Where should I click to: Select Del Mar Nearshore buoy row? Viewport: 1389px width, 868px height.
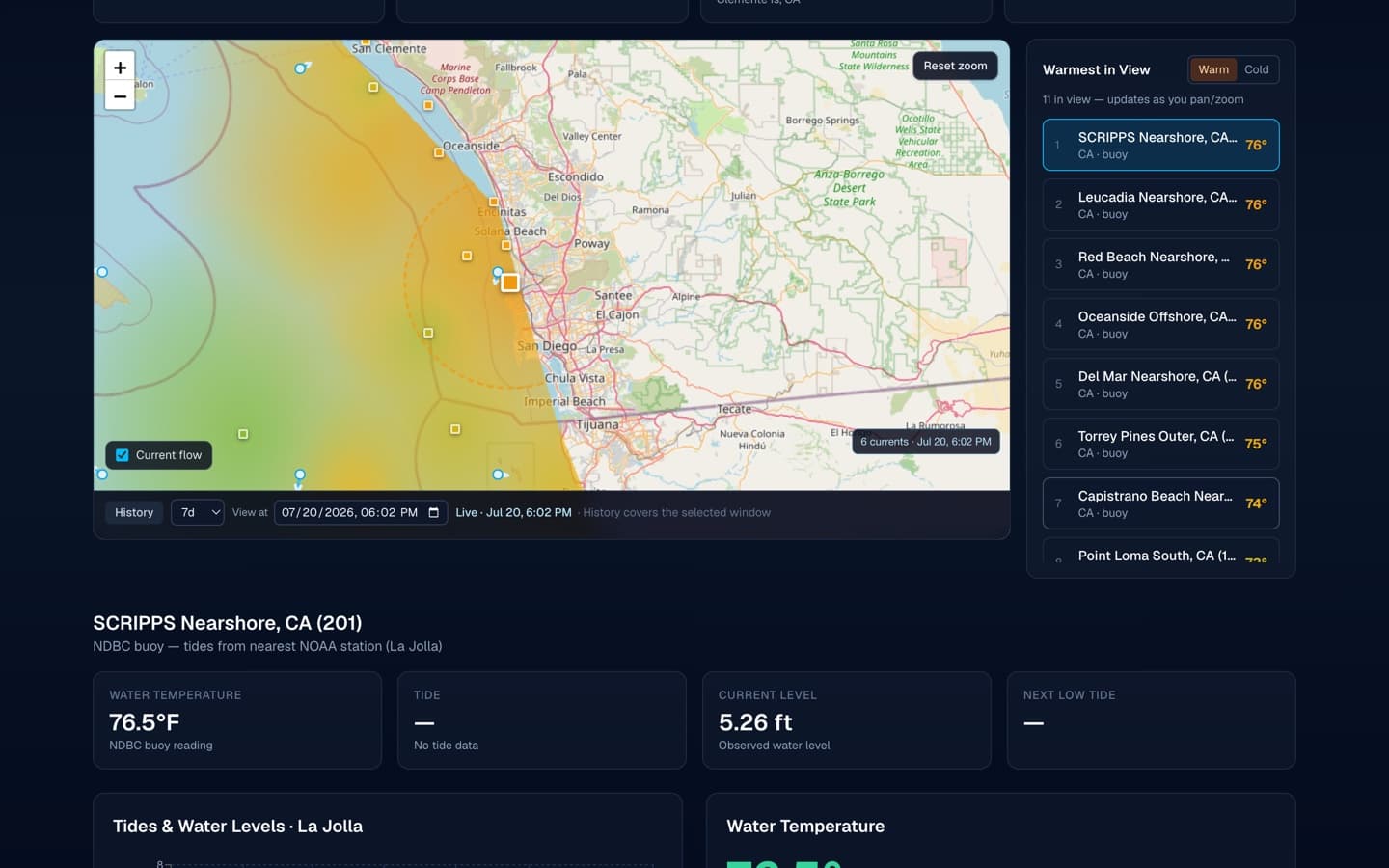[1160, 384]
